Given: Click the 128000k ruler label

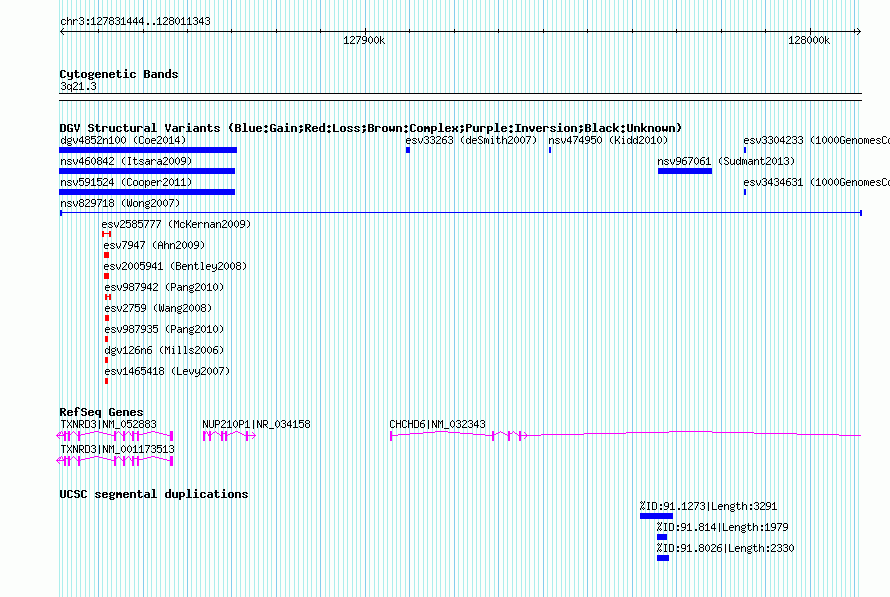Looking at the screenshot, I should 809,40.
